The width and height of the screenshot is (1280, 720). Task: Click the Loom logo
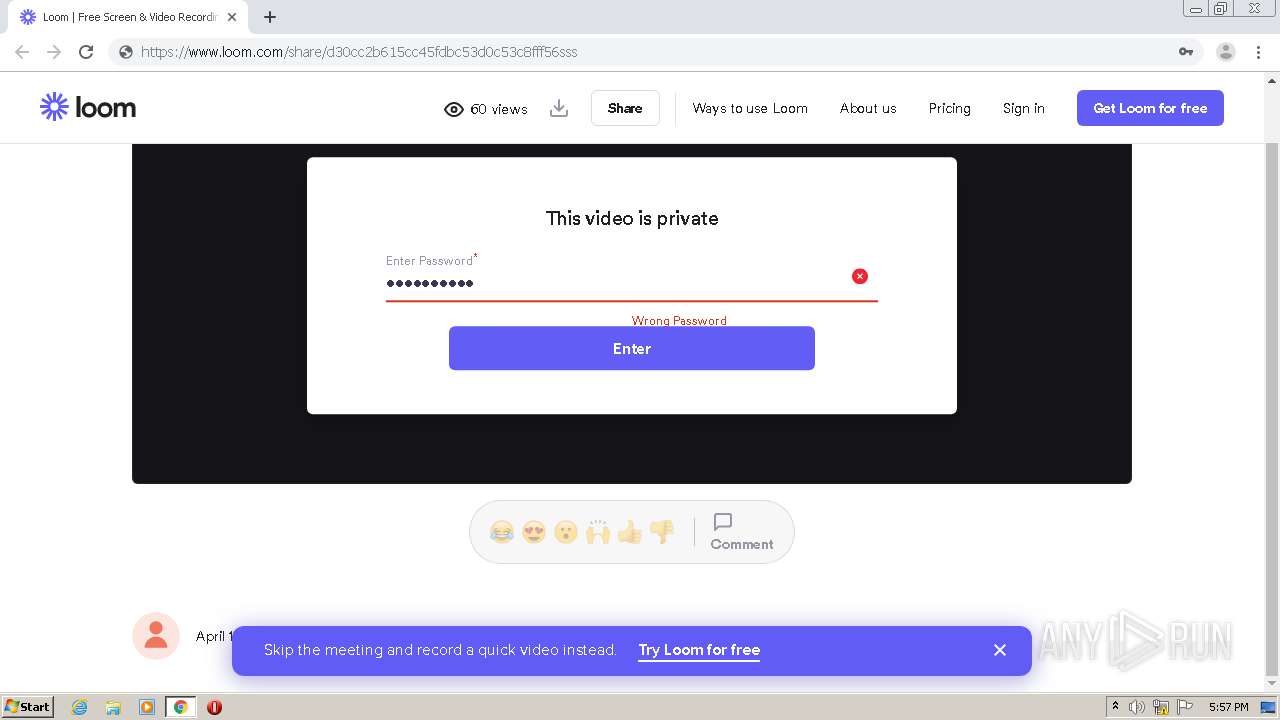(88, 107)
